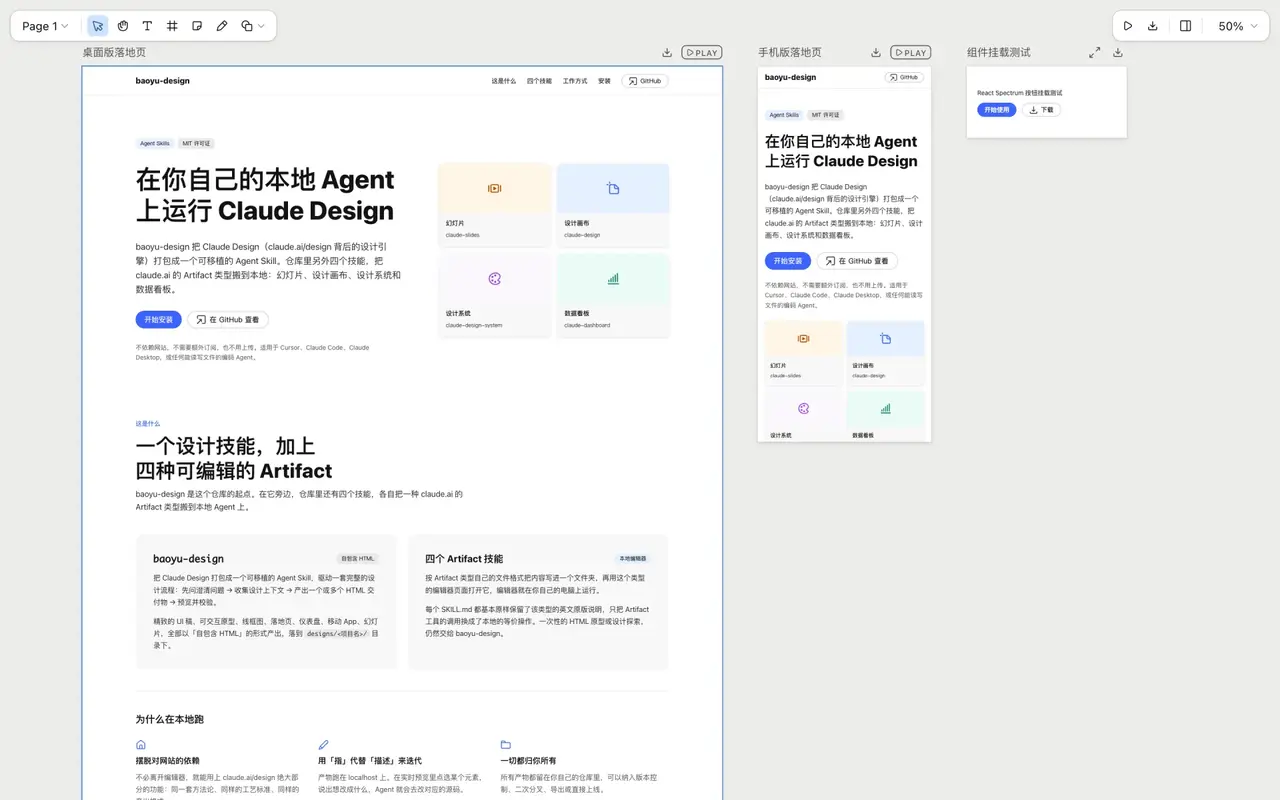
Task: Open the 50% zoom level dropdown
Action: [x=1237, y=26]
